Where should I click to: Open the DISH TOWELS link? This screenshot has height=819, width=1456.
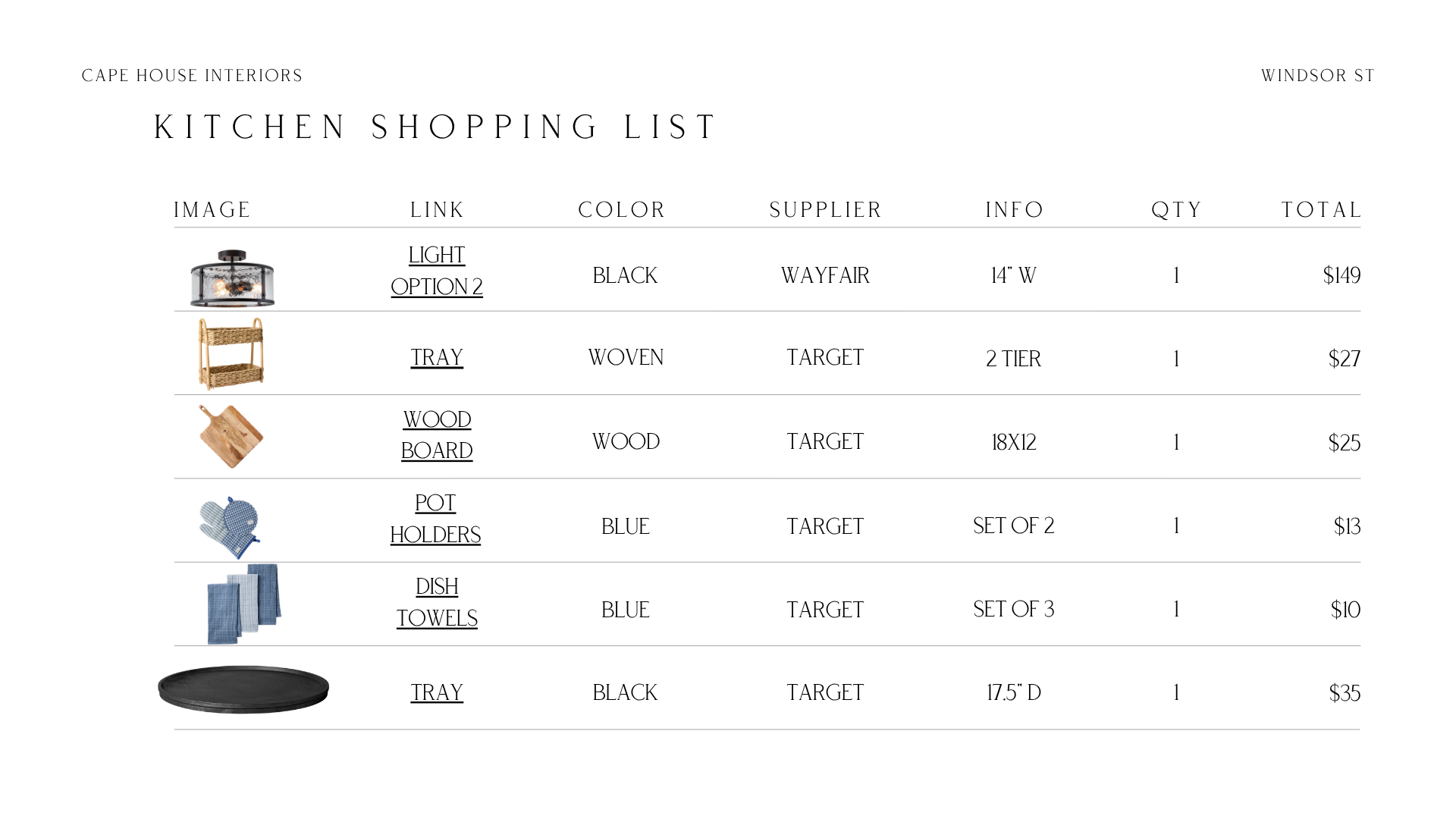pyautogui.click(x=437, y=602)
